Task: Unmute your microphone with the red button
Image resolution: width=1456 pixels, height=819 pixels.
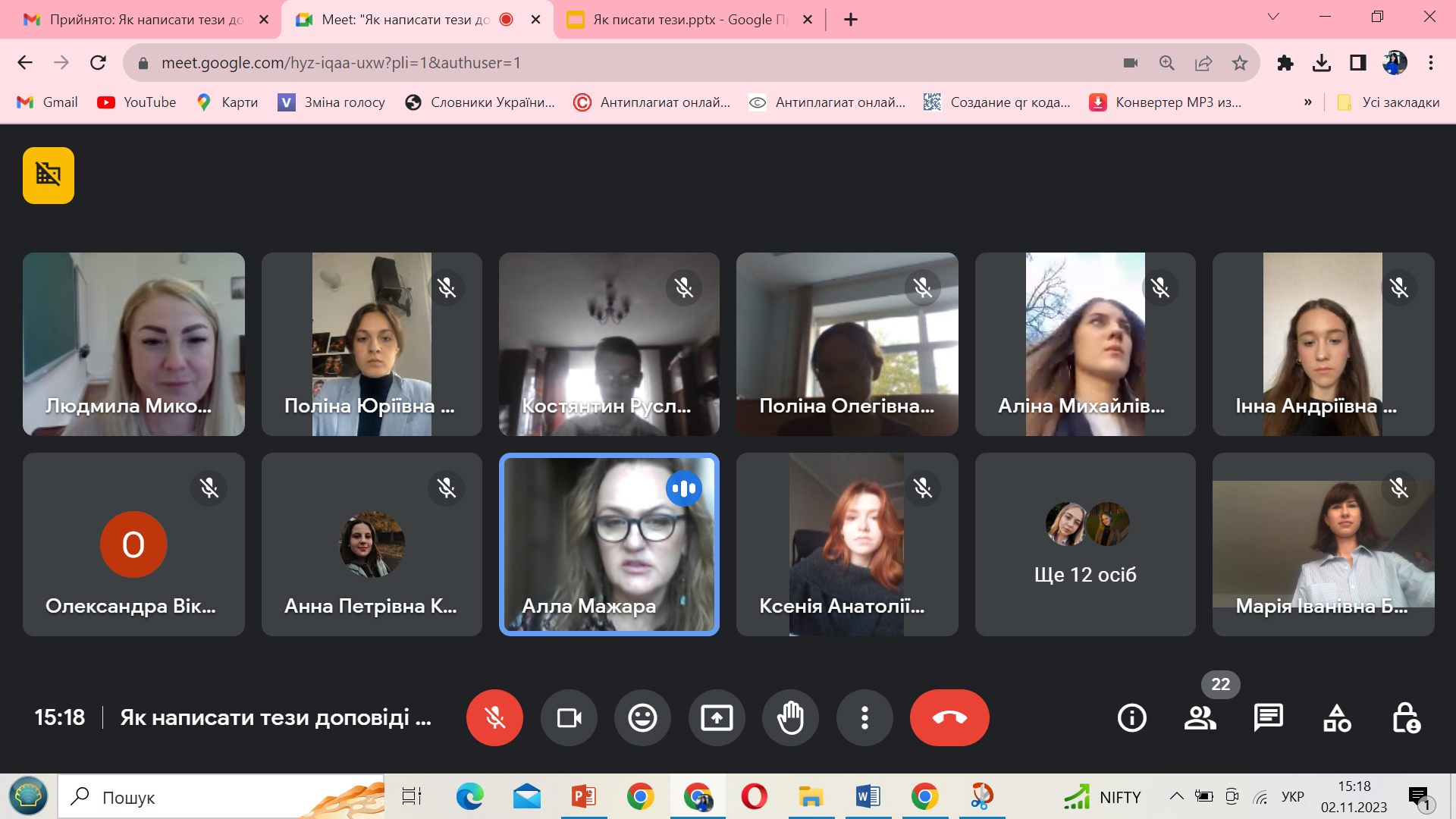Action: [x=494, y=717]
